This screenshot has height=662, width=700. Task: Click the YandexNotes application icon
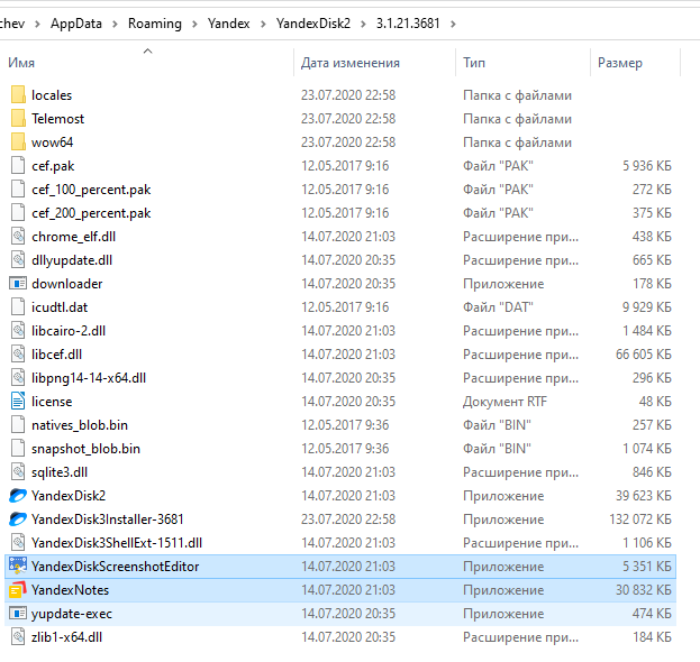18,590
